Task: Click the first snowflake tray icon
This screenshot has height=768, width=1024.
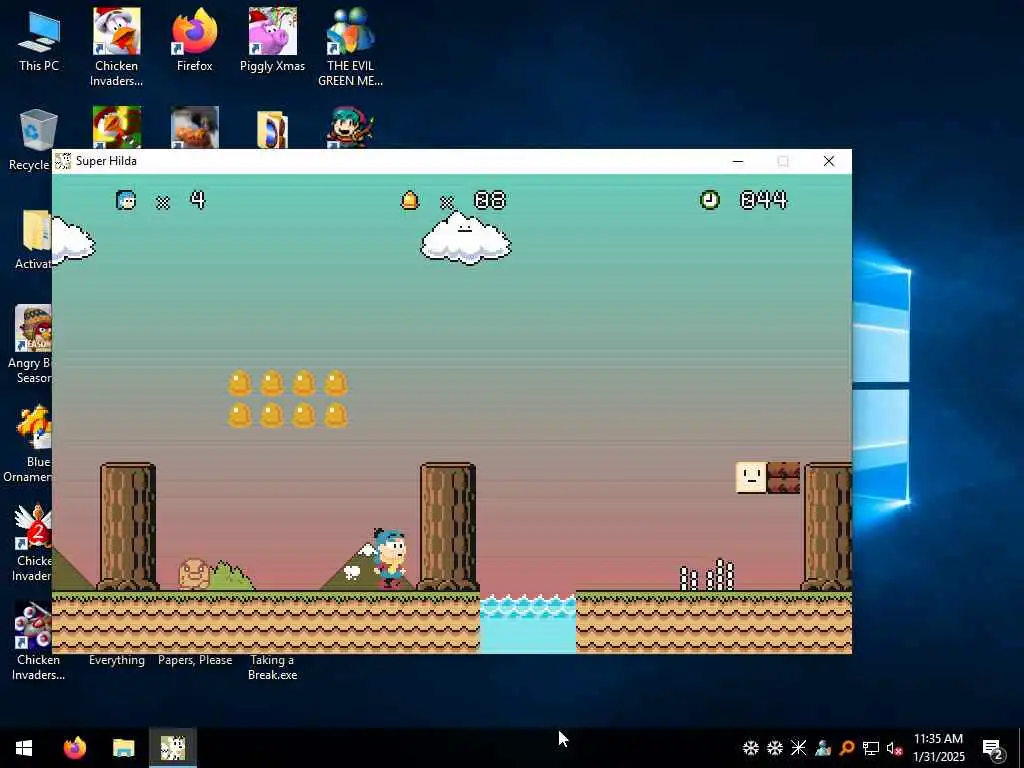Action: [751, 748]
